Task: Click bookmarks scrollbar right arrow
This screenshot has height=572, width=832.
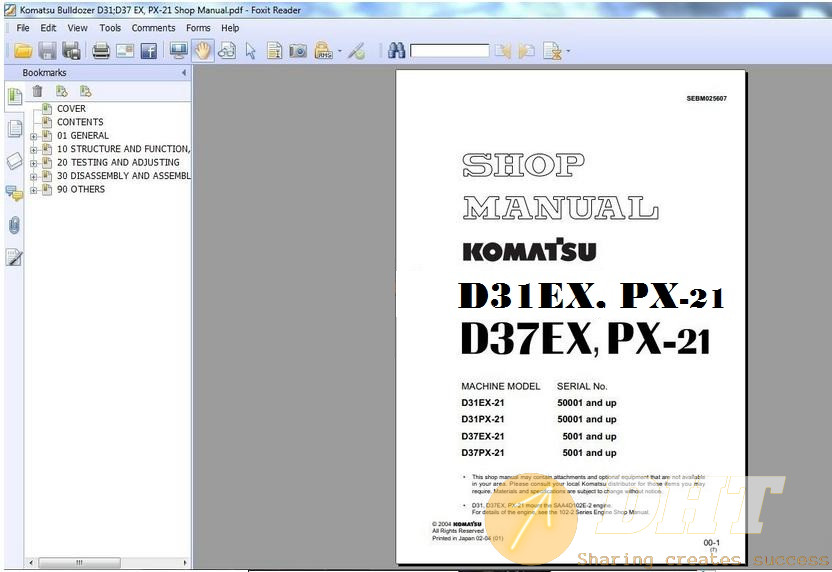Action: tap(185, 562)
